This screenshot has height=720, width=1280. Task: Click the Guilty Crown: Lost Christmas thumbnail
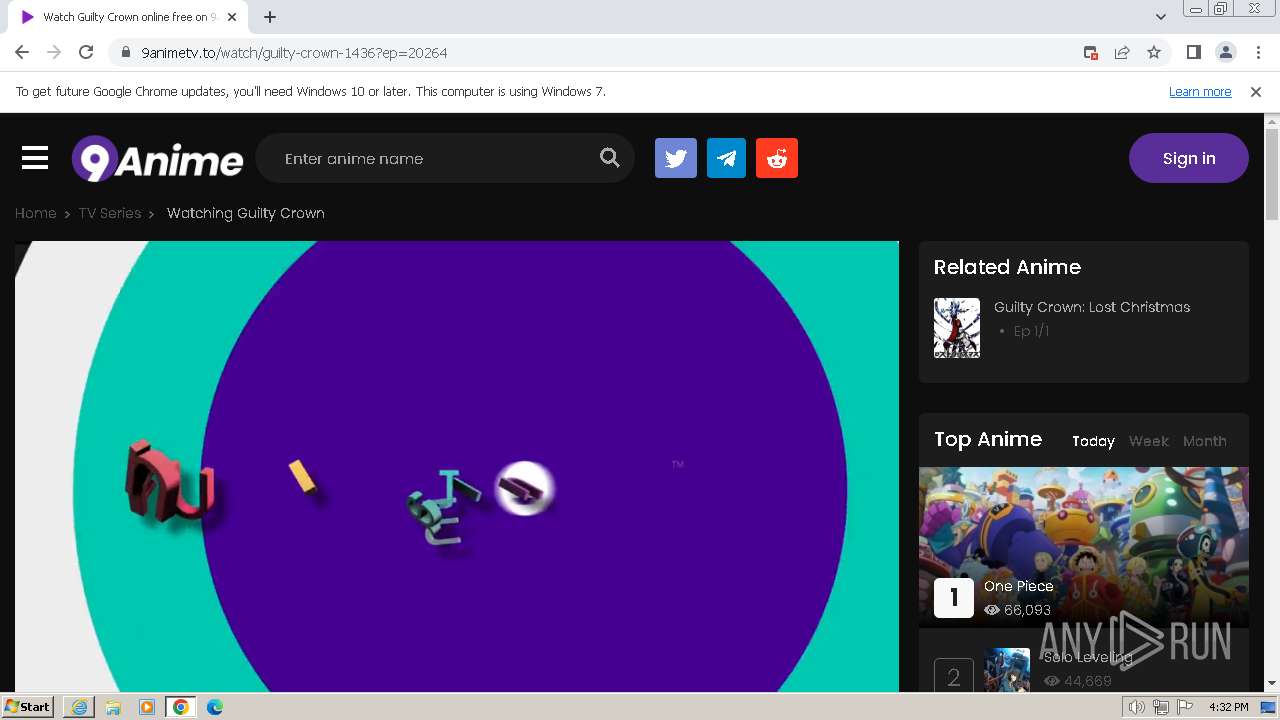(x=957, y=328)
